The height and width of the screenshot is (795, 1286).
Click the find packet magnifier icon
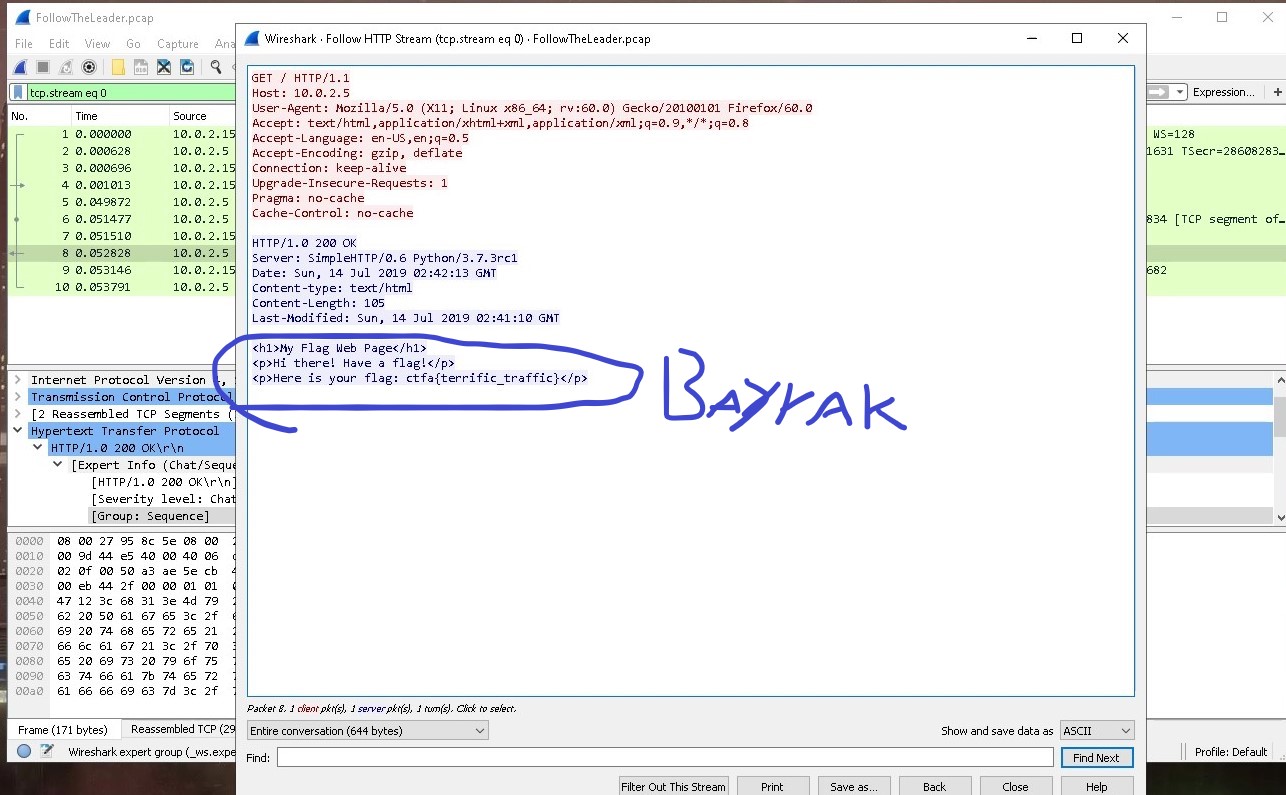[x=216, y=67]
